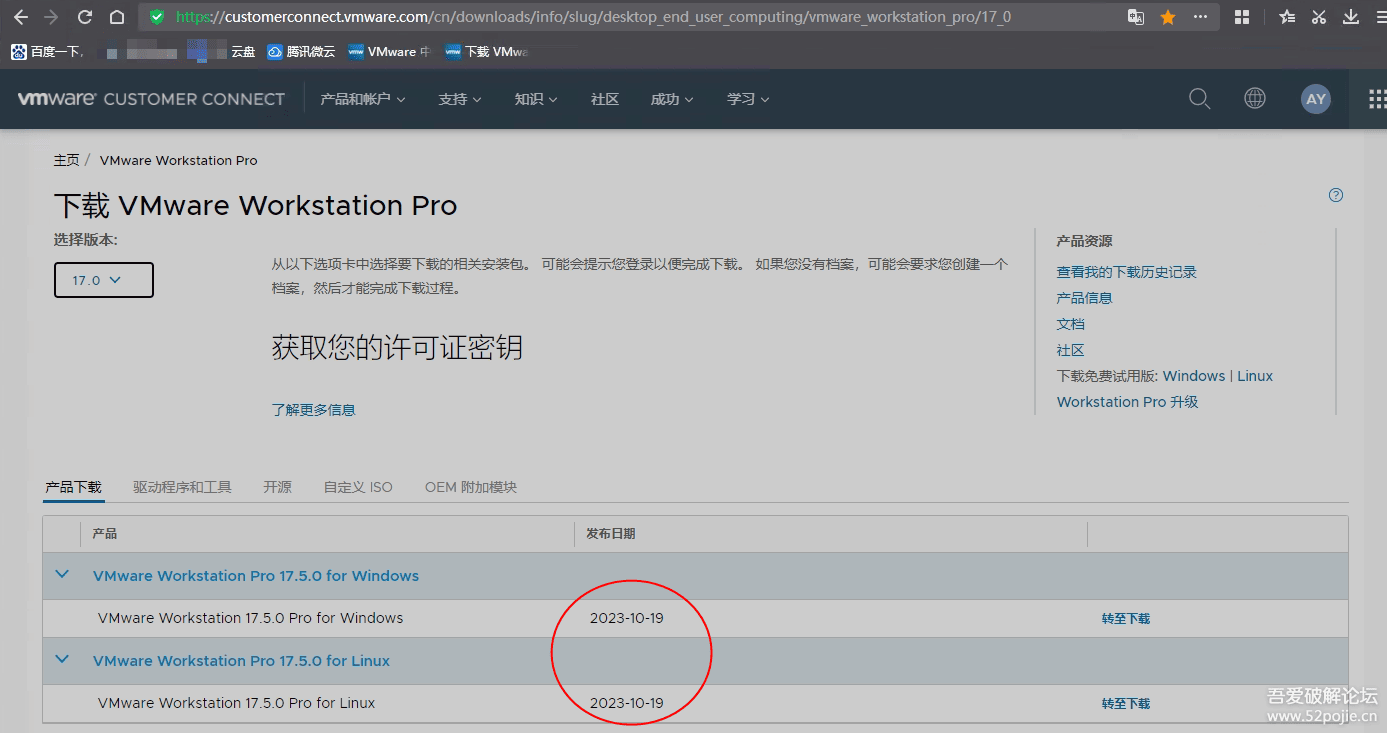The width and height of the screenshot is (1387, 733).
Task: Click the globe language selector icon
Action: (1254, 98)
